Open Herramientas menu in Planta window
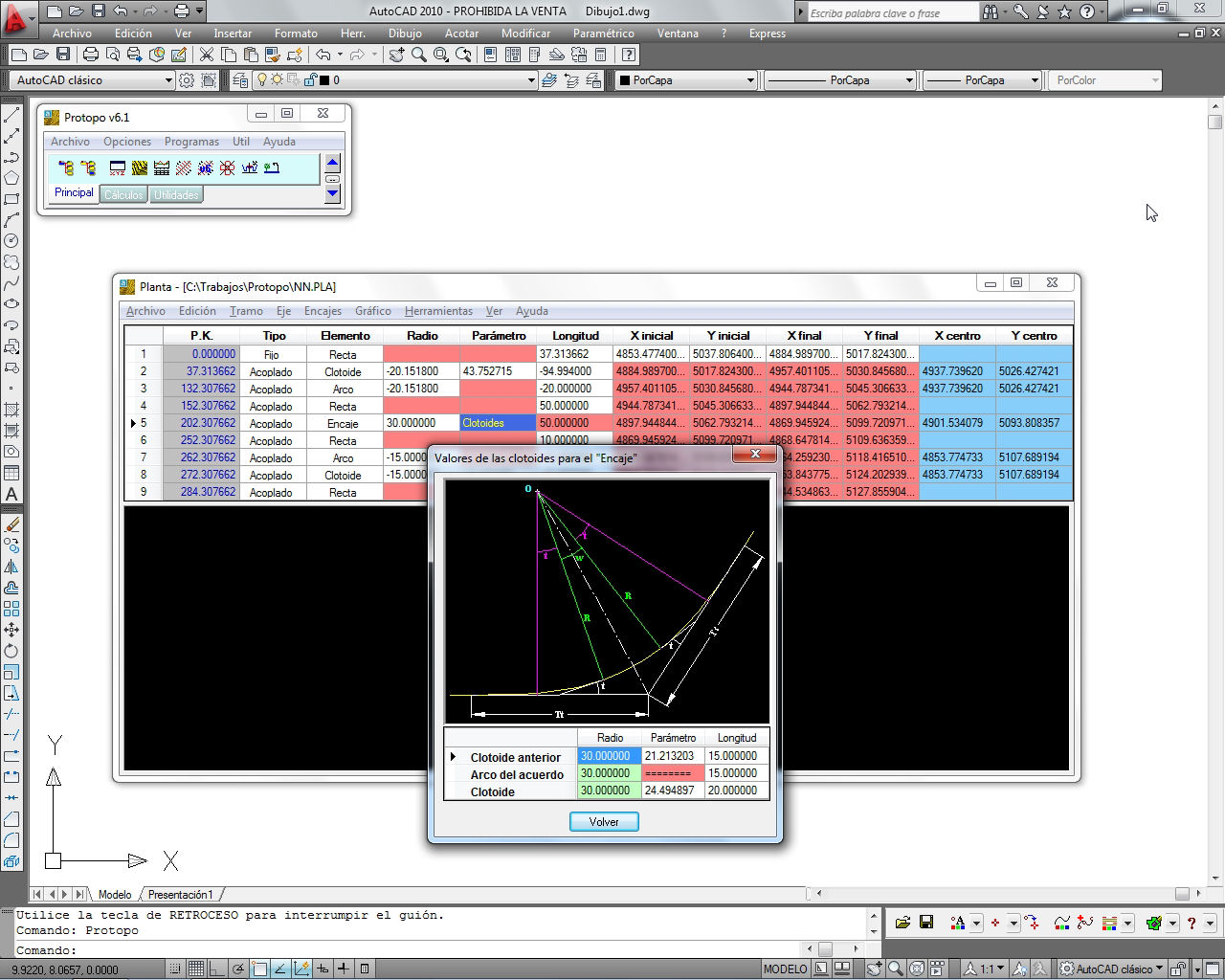The width and height of the screenshot is (1225, 980). [438, 311]
